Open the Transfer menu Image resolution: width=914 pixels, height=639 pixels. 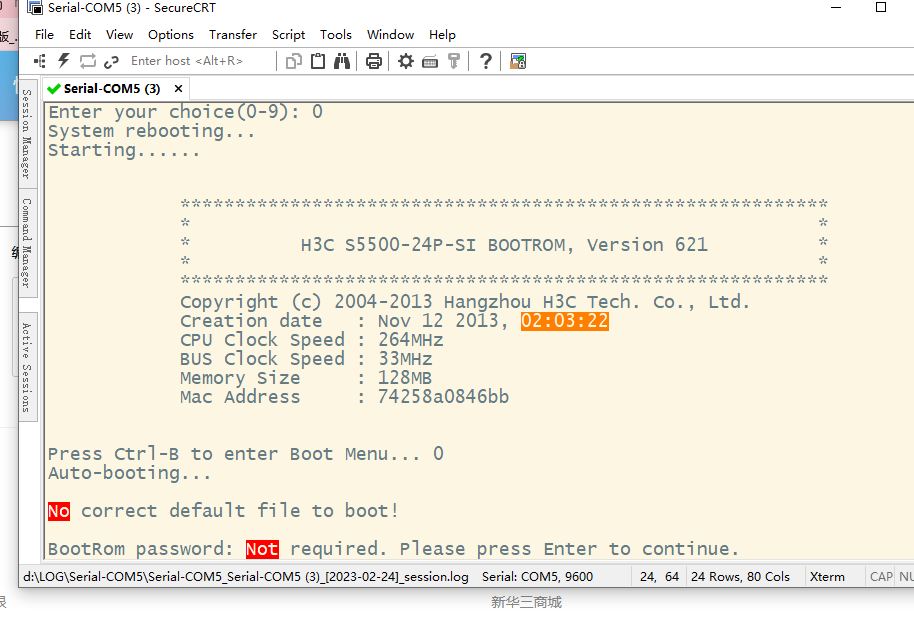point(233,34)
